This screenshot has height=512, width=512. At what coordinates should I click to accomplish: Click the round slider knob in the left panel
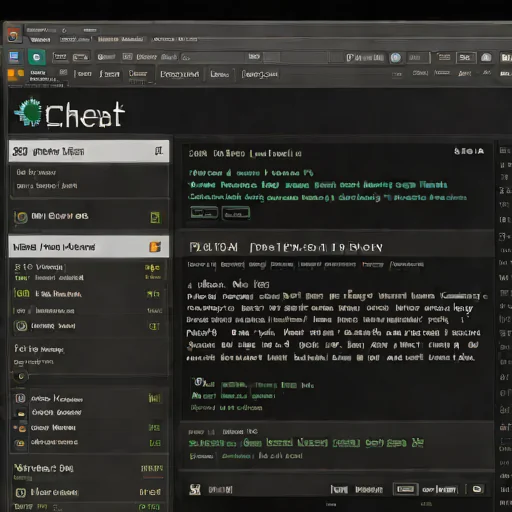[x=21, y=376]
